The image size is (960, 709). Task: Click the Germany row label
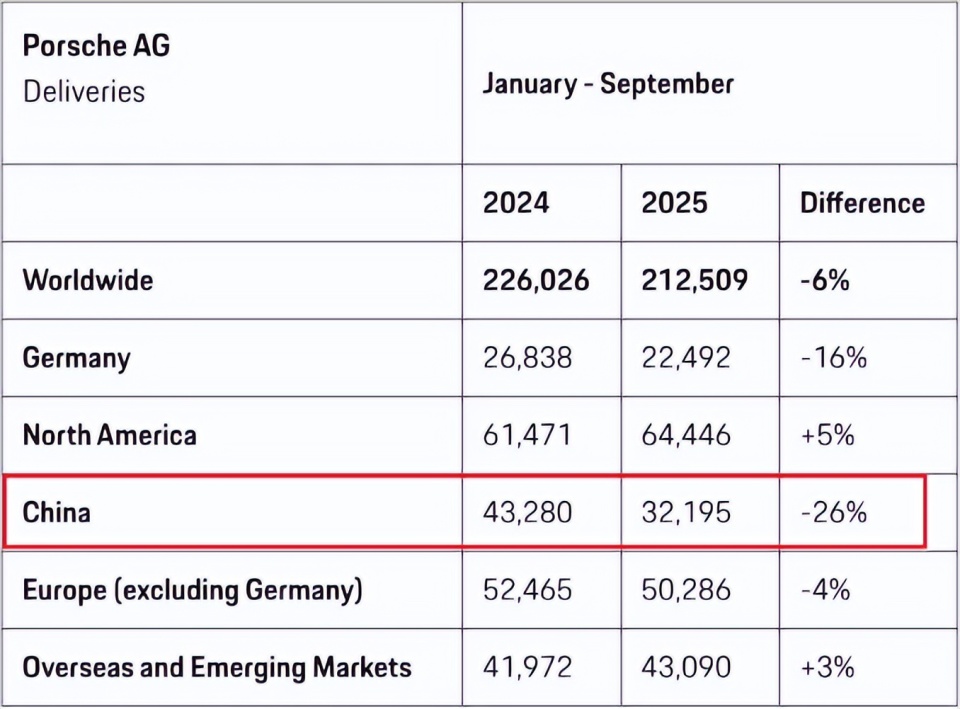tap(76, 357)
